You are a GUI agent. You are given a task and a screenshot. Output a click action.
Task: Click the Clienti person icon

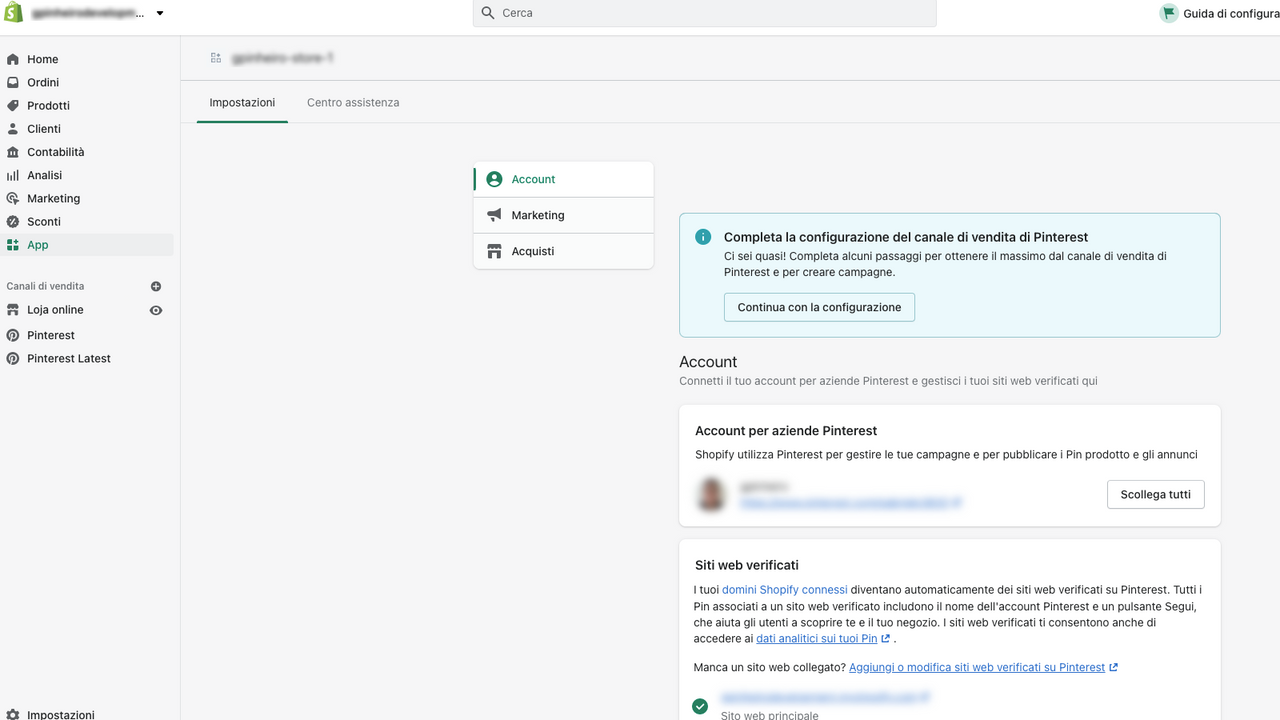click(13, 129)
